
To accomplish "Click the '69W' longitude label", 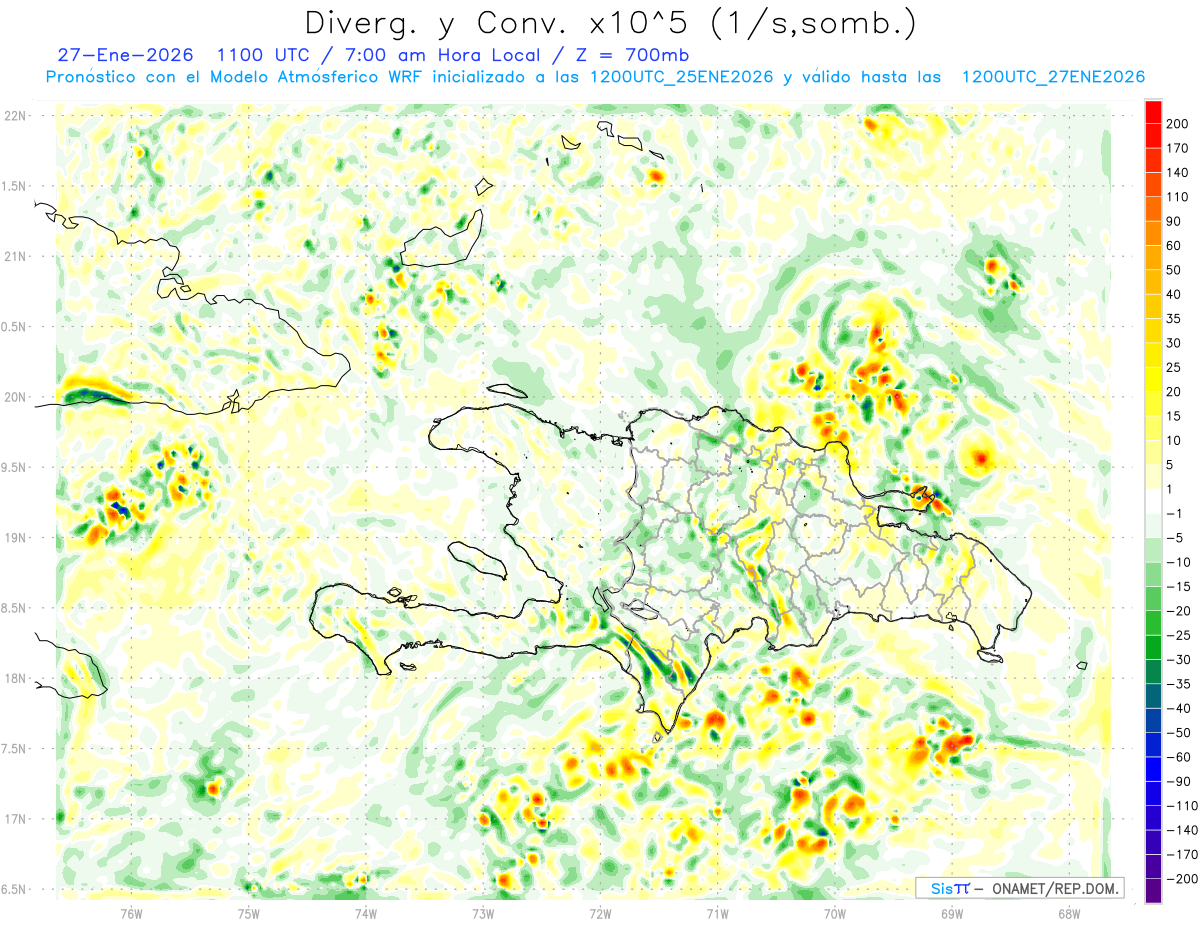I will [952, 914].
